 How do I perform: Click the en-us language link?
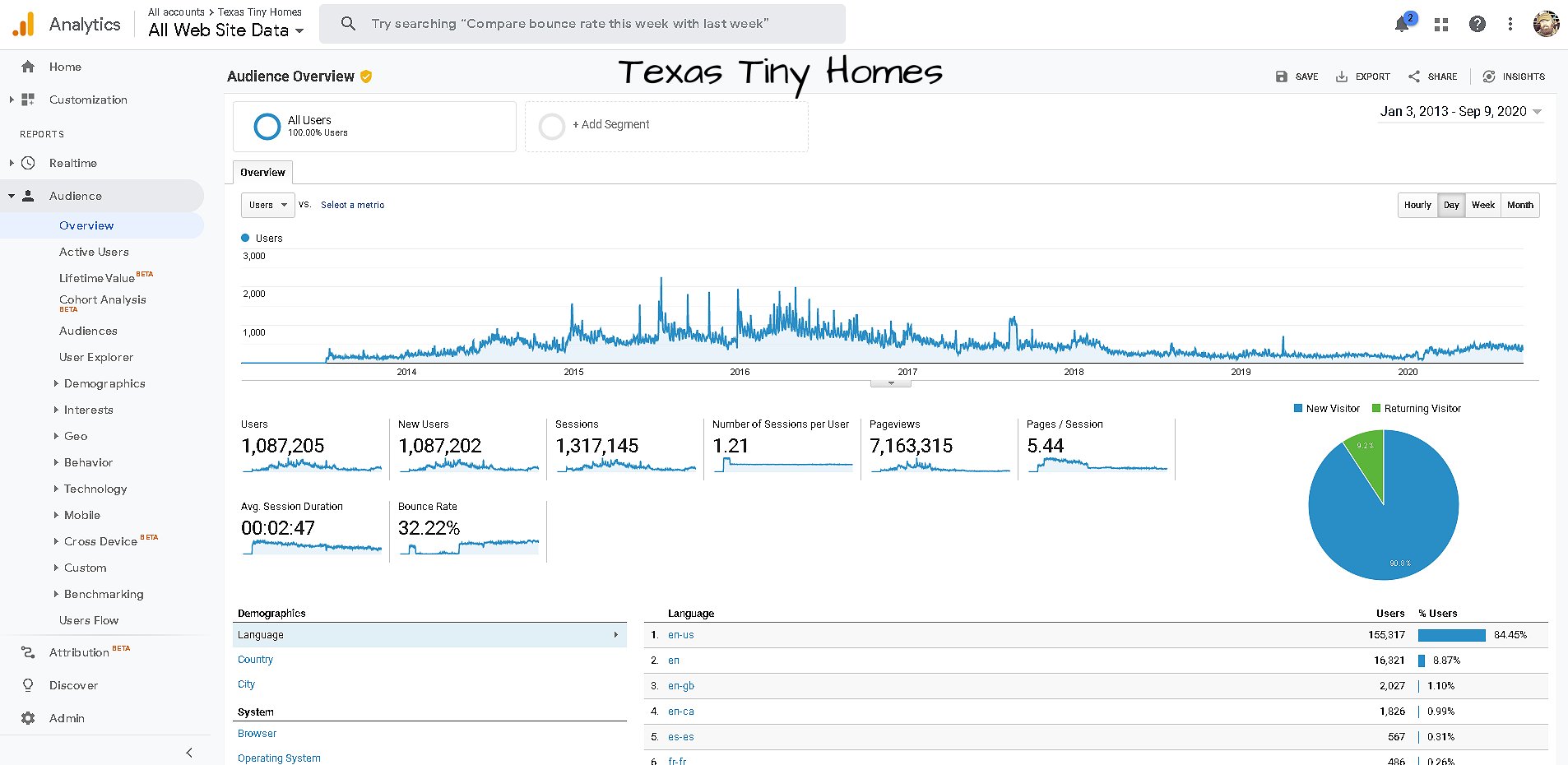tap(680, 635)
